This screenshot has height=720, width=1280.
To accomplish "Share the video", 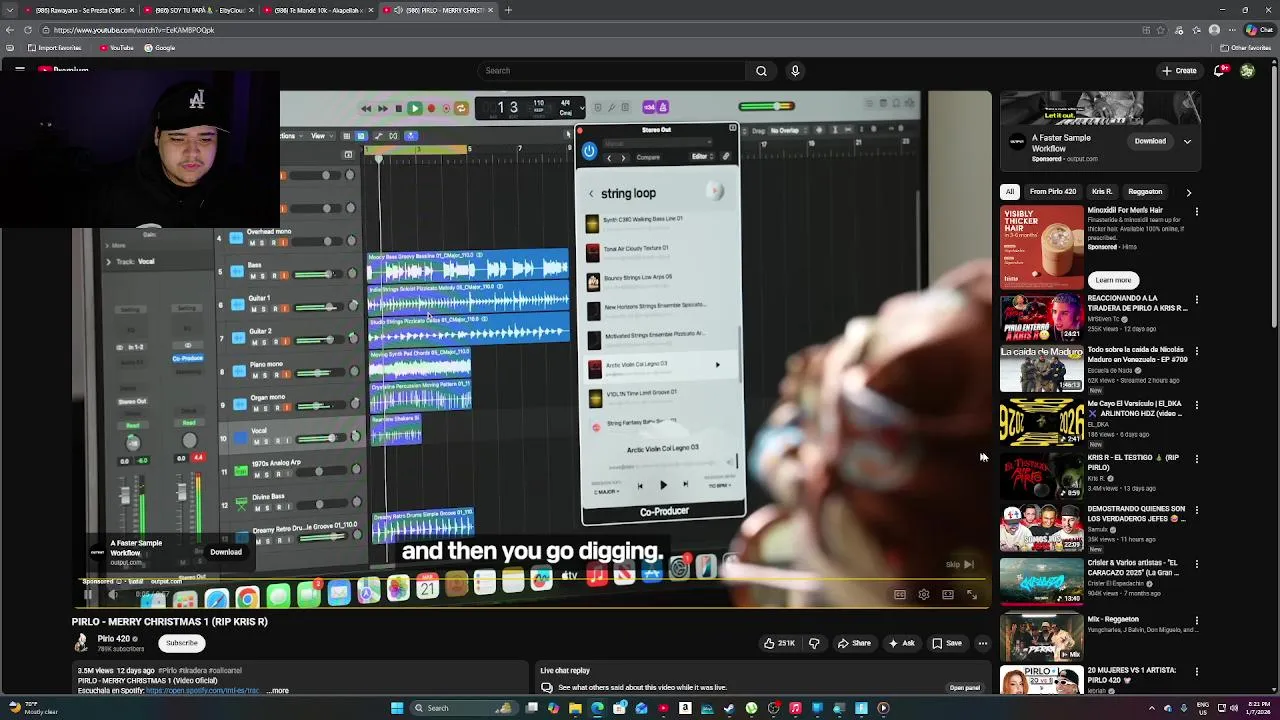I will pos(854,643).
